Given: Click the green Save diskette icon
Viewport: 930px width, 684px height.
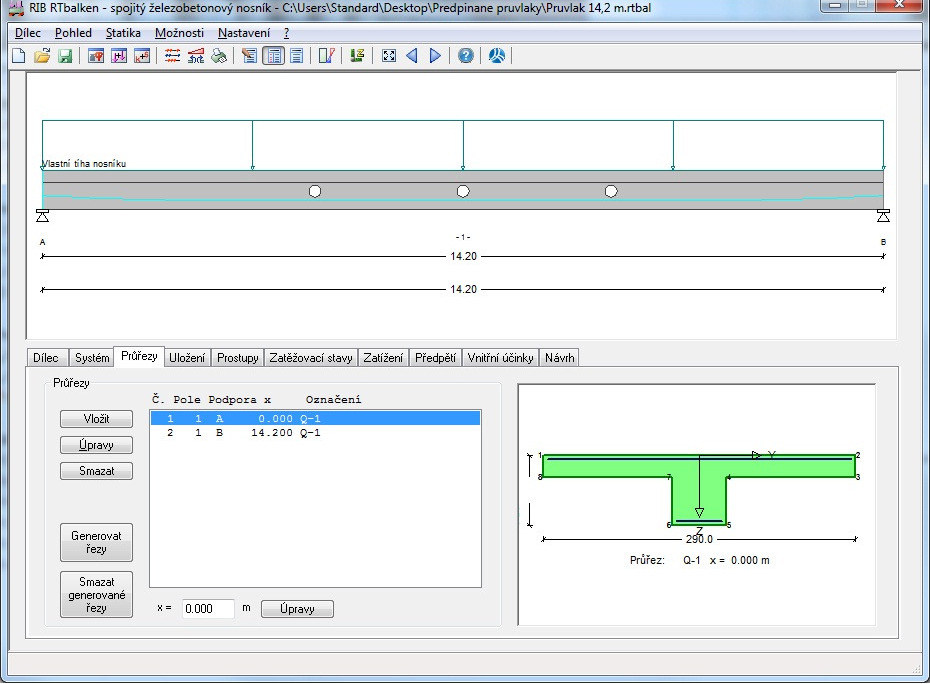Looking at the screenshot, I should pos(65,56).
